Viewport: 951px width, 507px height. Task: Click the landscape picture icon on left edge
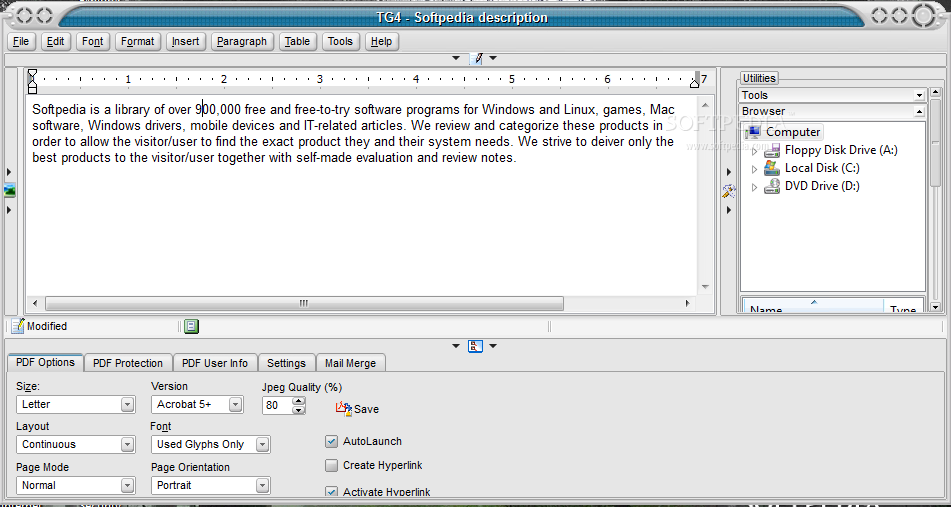tap(9, 190)
